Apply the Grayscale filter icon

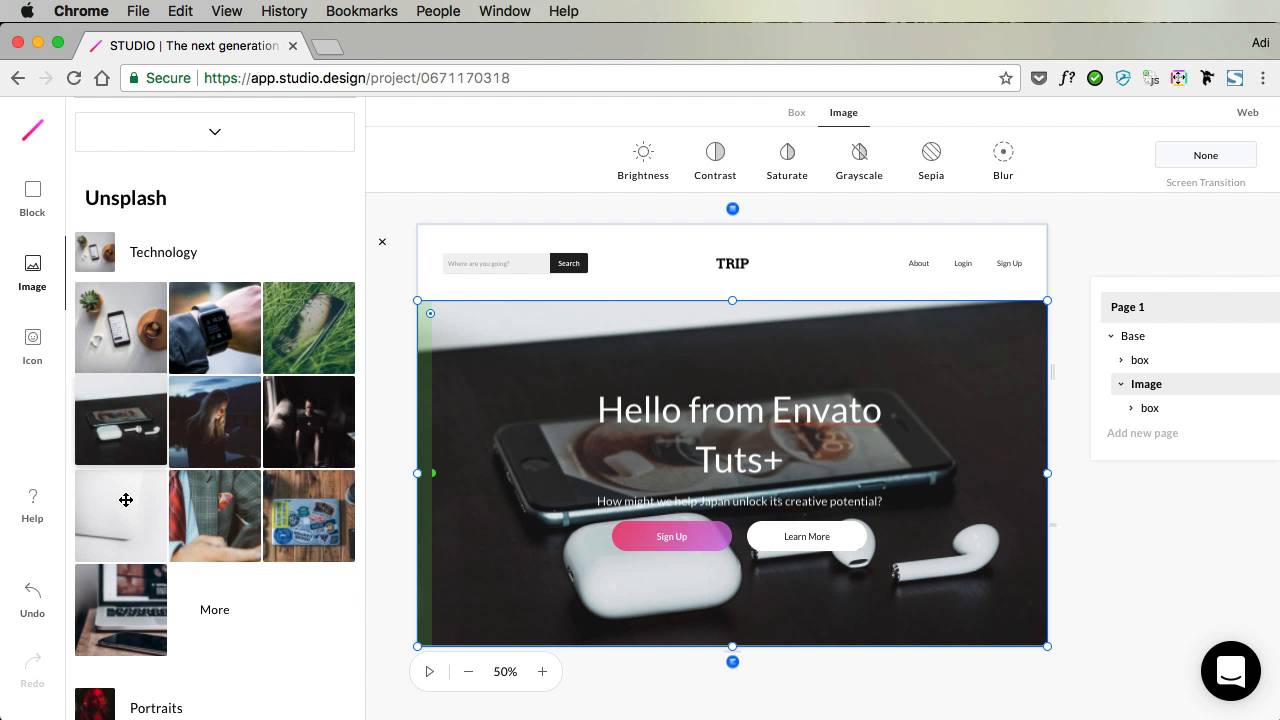click(x=859, y=152)
